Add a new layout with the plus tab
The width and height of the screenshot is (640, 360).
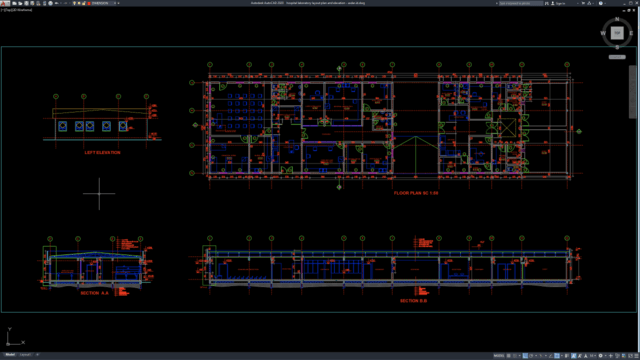pyautogui.click(x=37, y=355)
